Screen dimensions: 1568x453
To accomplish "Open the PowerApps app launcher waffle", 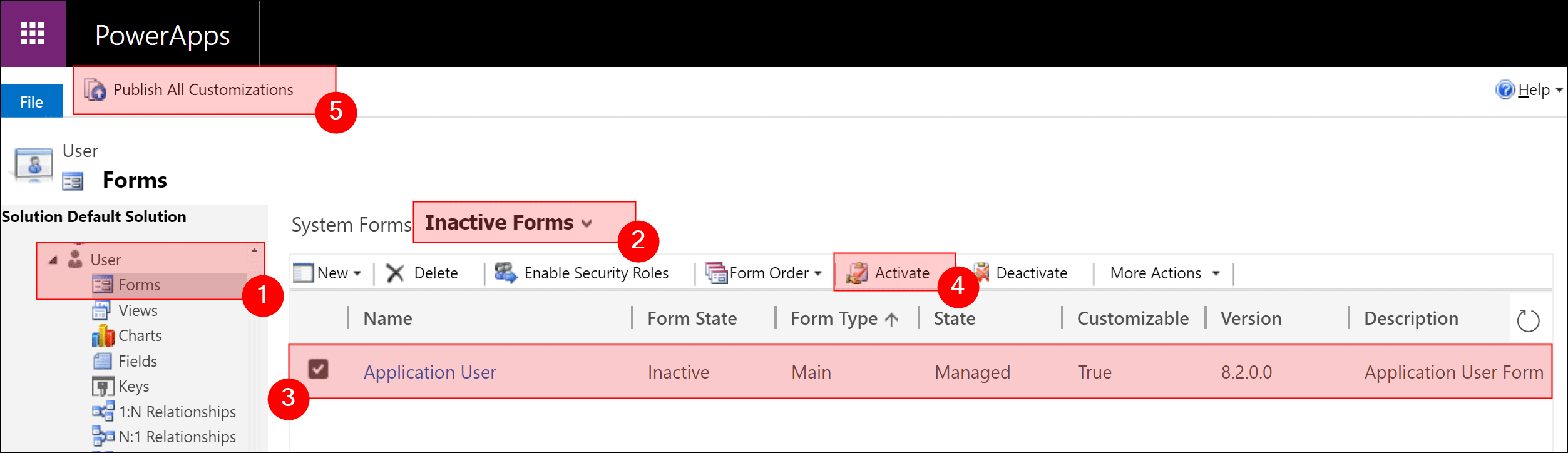I will tap(33, 34).
